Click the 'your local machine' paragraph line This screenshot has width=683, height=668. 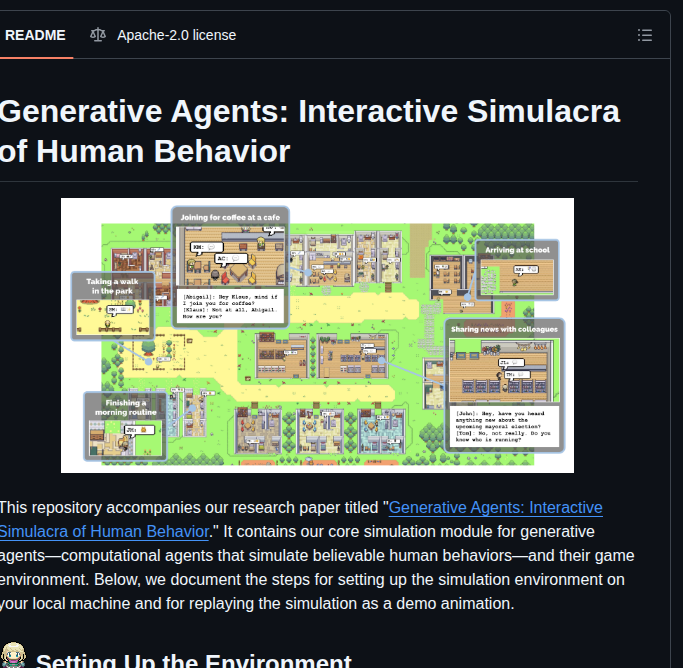point(257,604)
